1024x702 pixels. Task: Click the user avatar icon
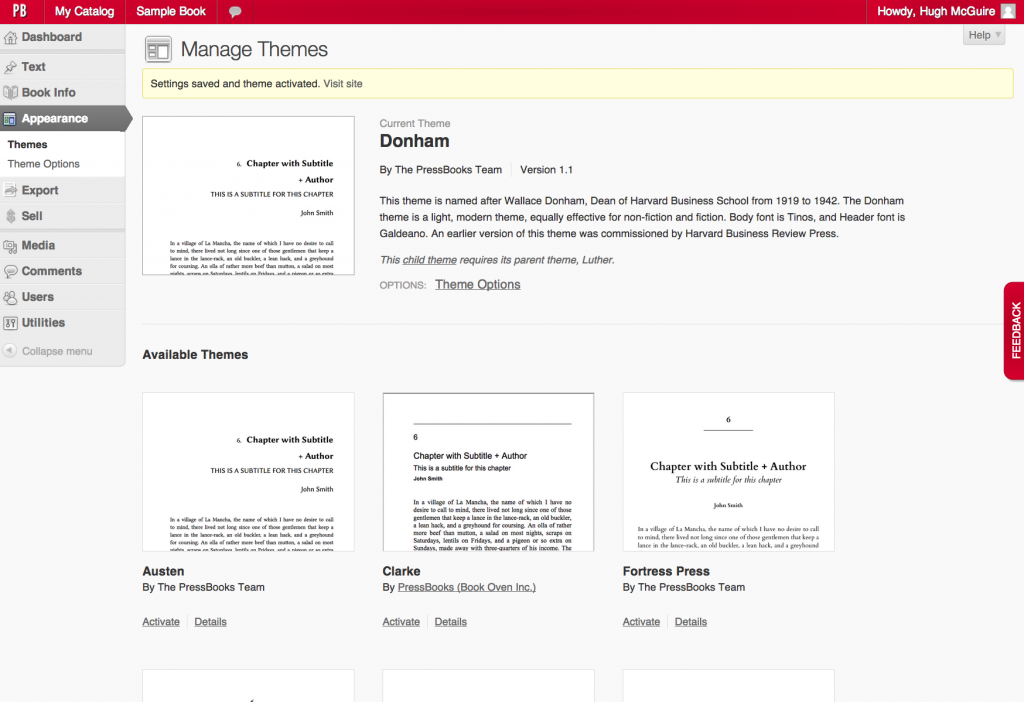1008,11
